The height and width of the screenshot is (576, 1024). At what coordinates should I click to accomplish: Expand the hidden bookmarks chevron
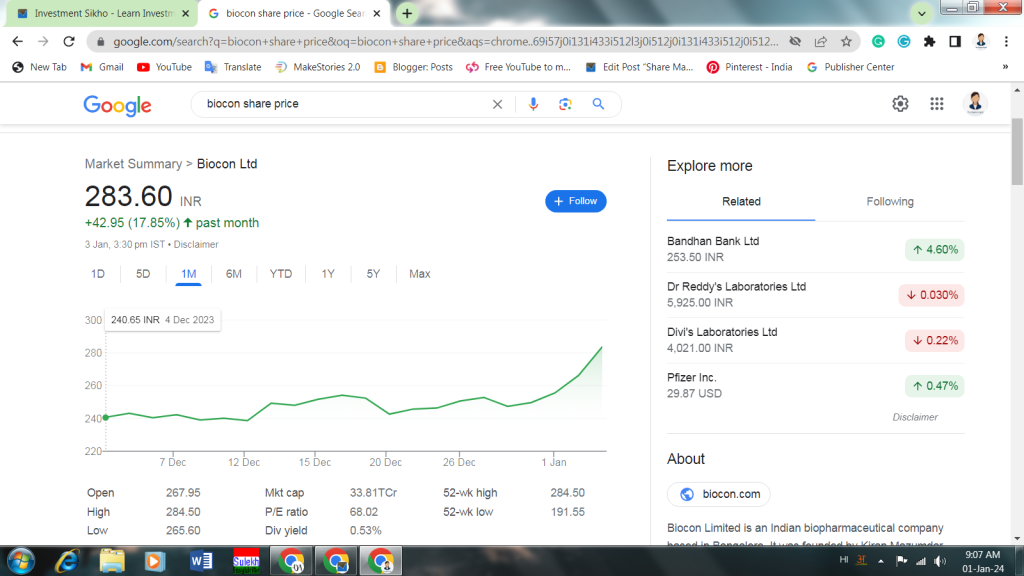pos(1006,67)
